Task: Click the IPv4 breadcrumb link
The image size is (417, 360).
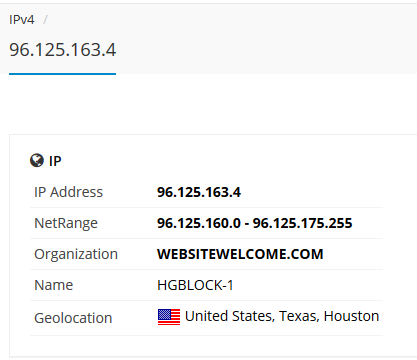Action: tap(22, 20)
